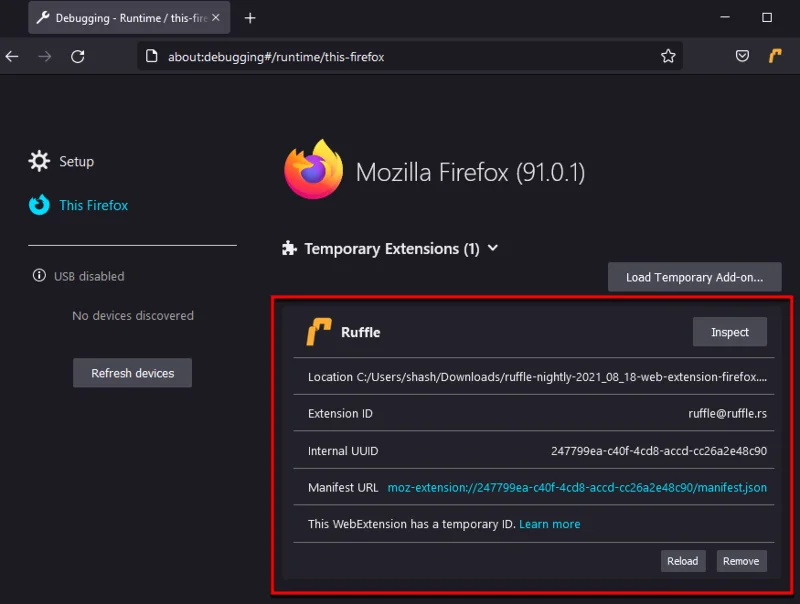Bookmark this page using the star icon
800x604 pixels.
tap(668, 56)
